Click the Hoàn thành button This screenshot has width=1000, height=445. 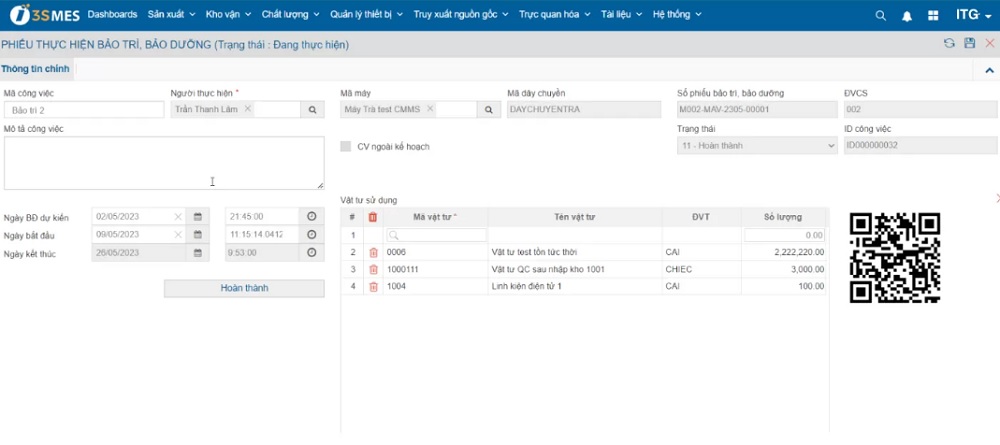point(244,288)
